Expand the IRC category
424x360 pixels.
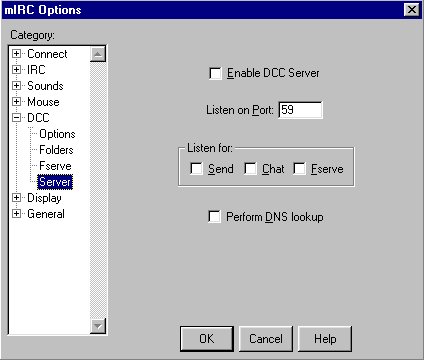pyautogui.click(x=16, y=70)
